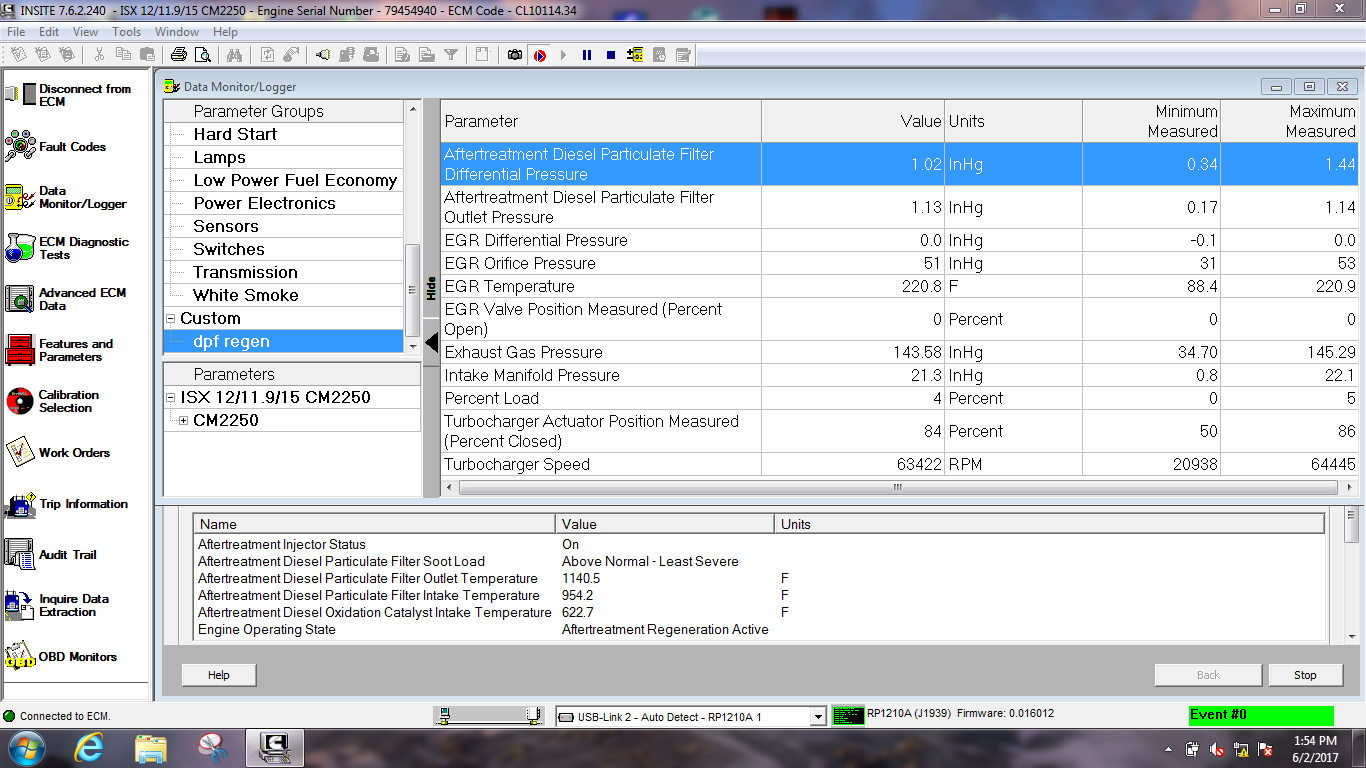Screen dimensions: 1366x768
Task: Open Advanced ECM Data icon
Action: click(x=20, y=299)
